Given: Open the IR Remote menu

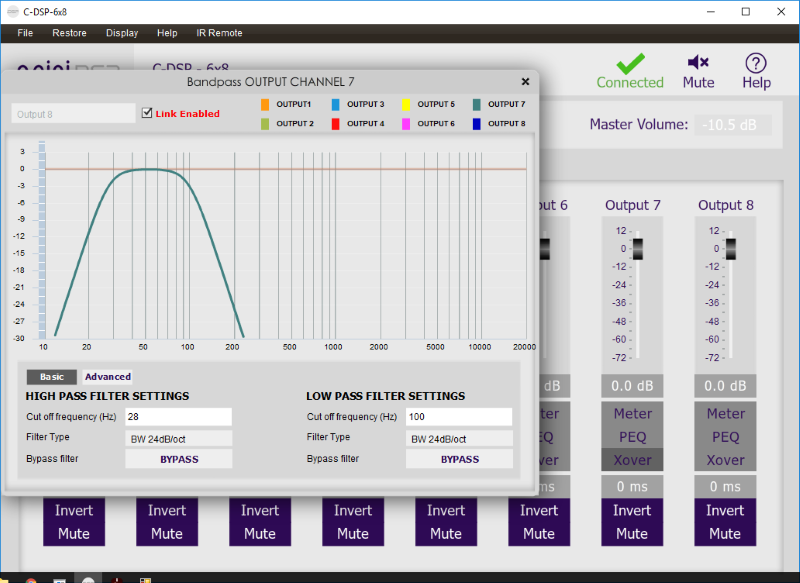Looking at the screenshot, I should (x=219, y=33).
